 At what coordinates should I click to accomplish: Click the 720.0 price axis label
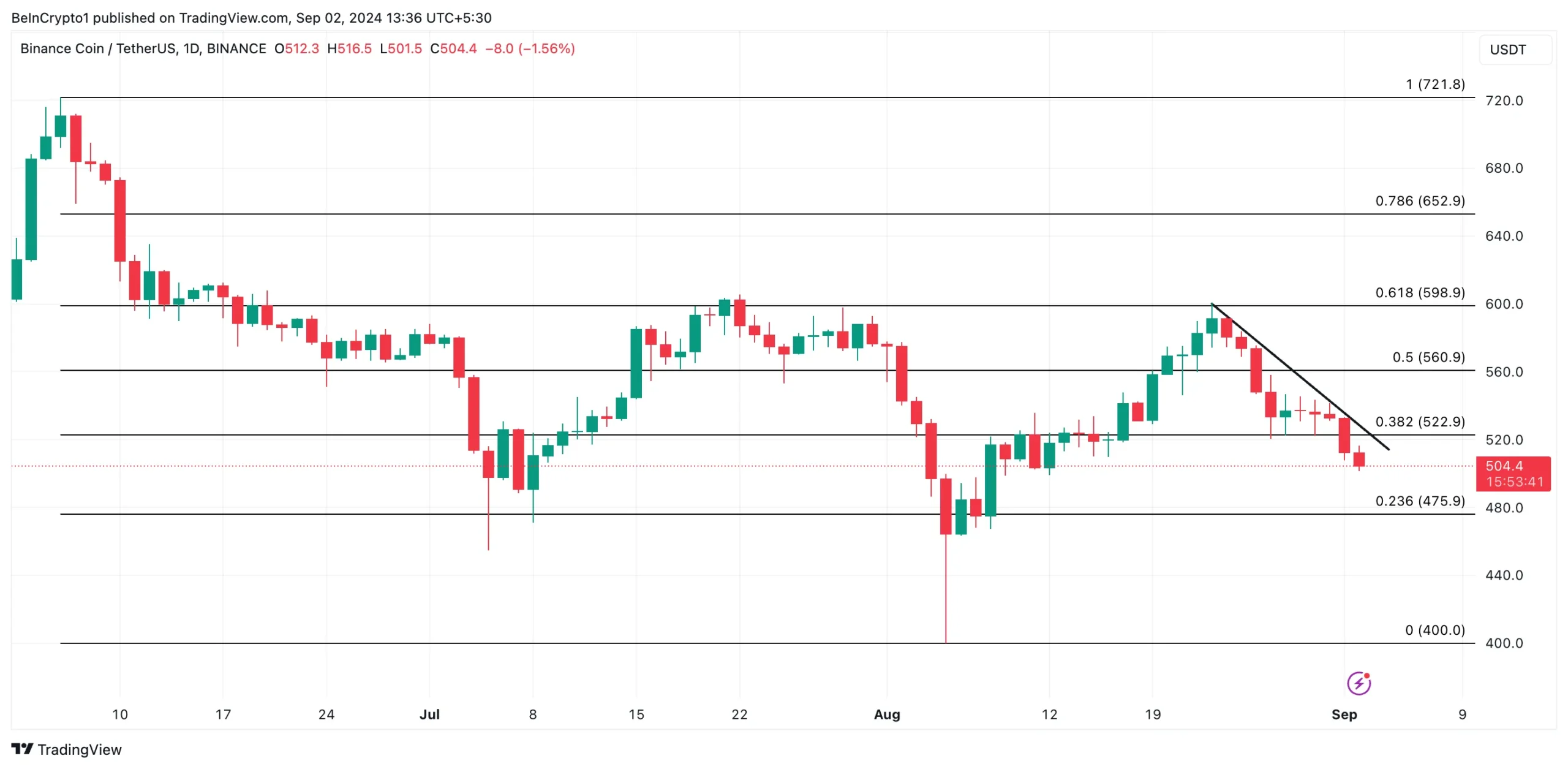[1504, 100]
